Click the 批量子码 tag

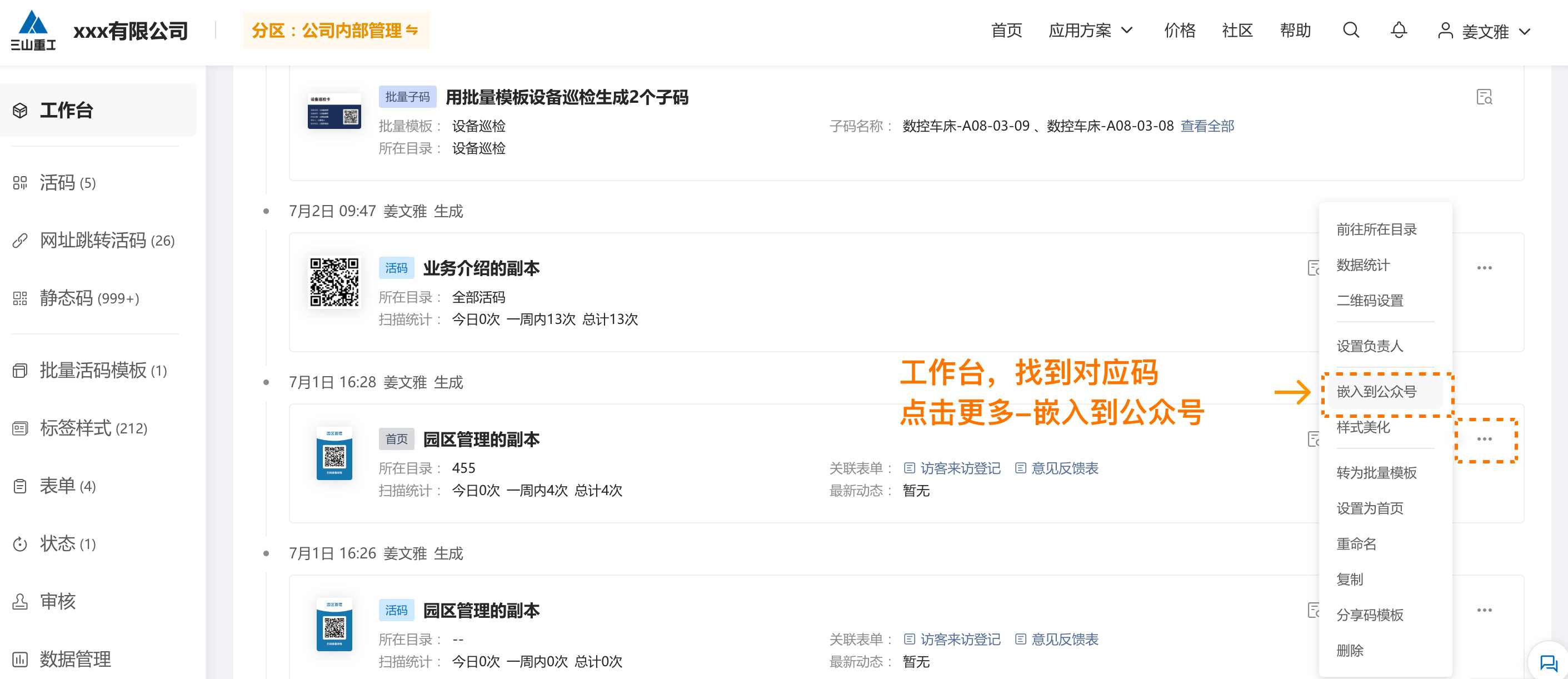pos(407,97)
